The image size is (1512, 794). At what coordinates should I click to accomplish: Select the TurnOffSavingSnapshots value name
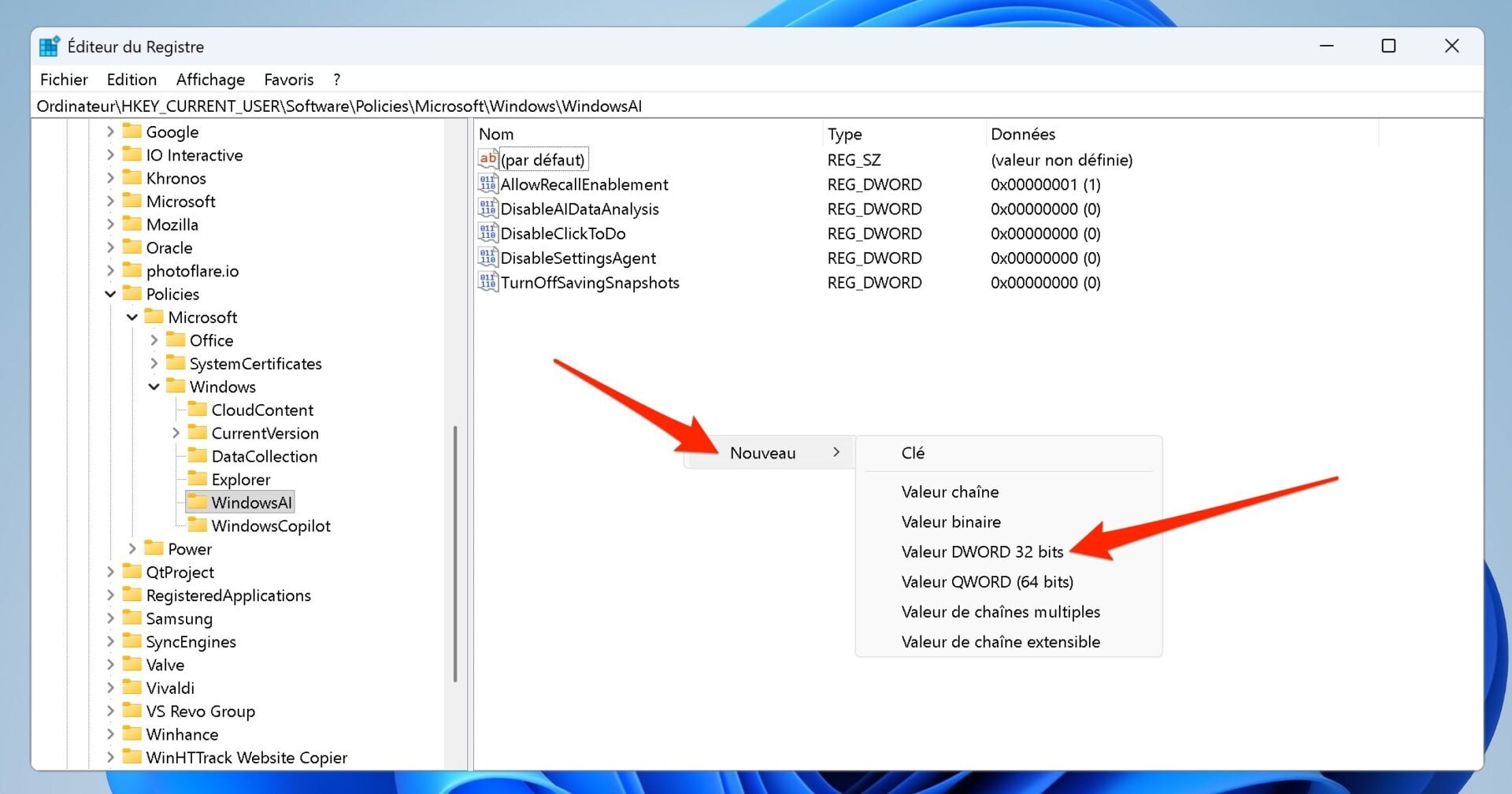point(590,282)
